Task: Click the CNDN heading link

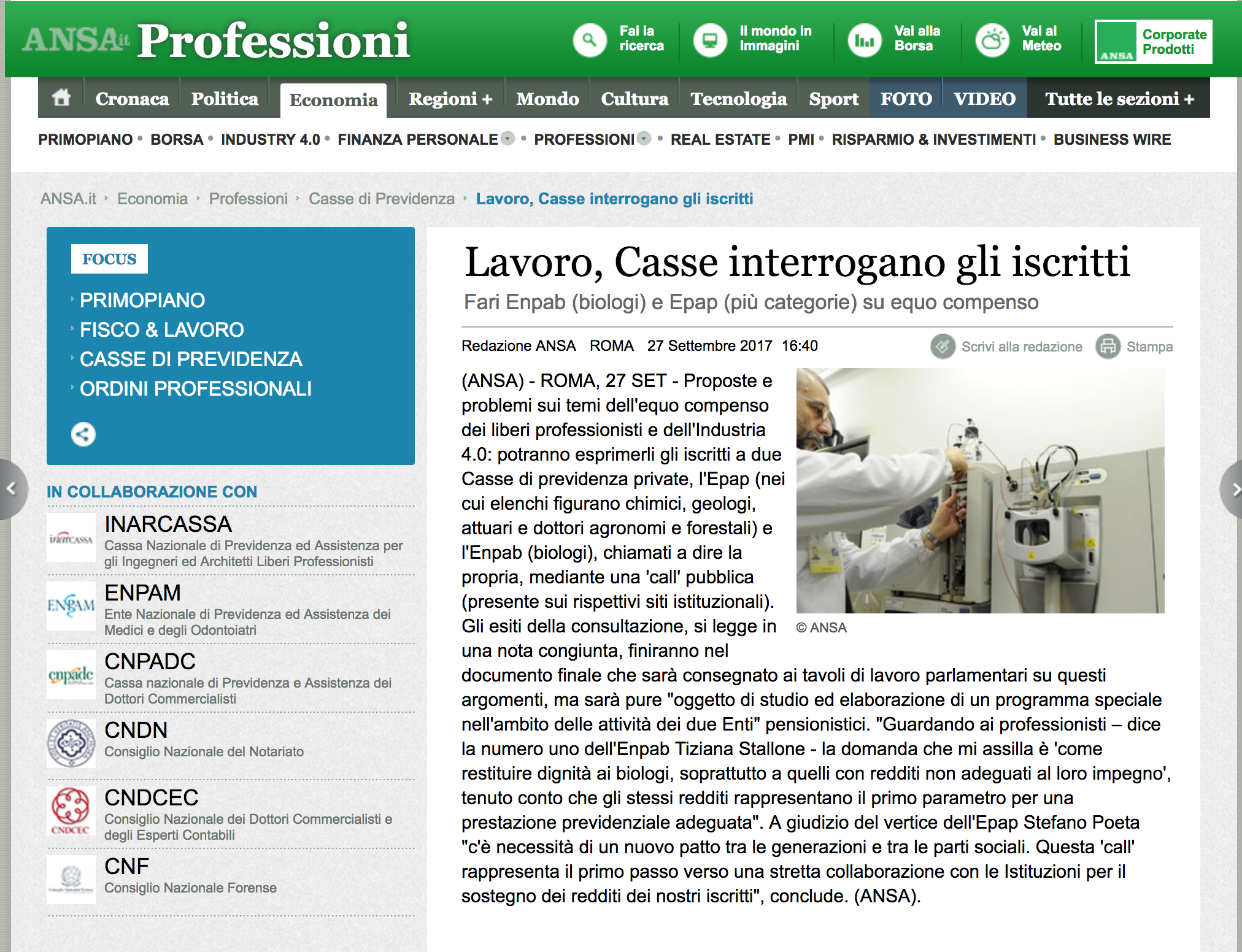Action: pyautogui.click(x=136, y=731)
